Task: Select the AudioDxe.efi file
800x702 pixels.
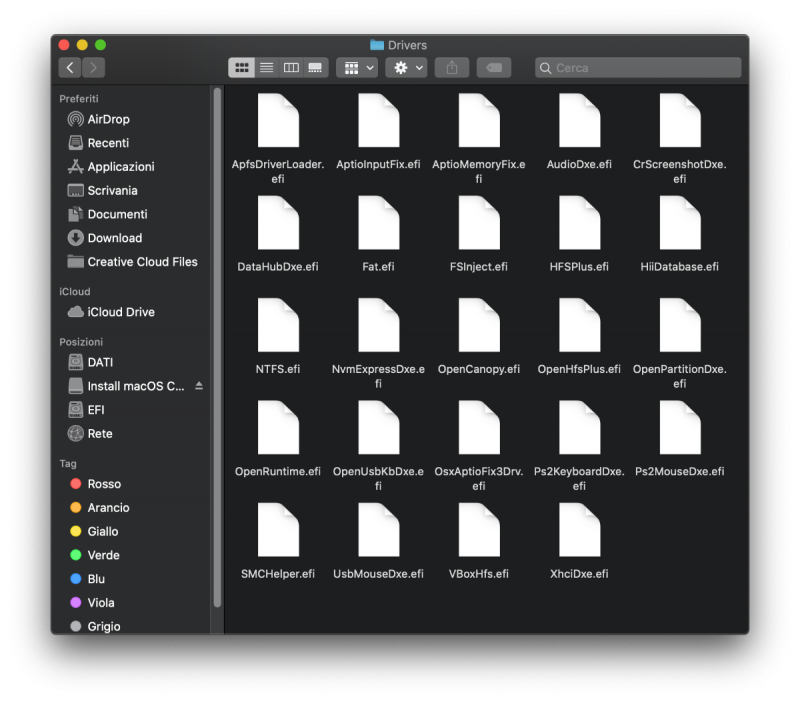Action: pos(579,132)
